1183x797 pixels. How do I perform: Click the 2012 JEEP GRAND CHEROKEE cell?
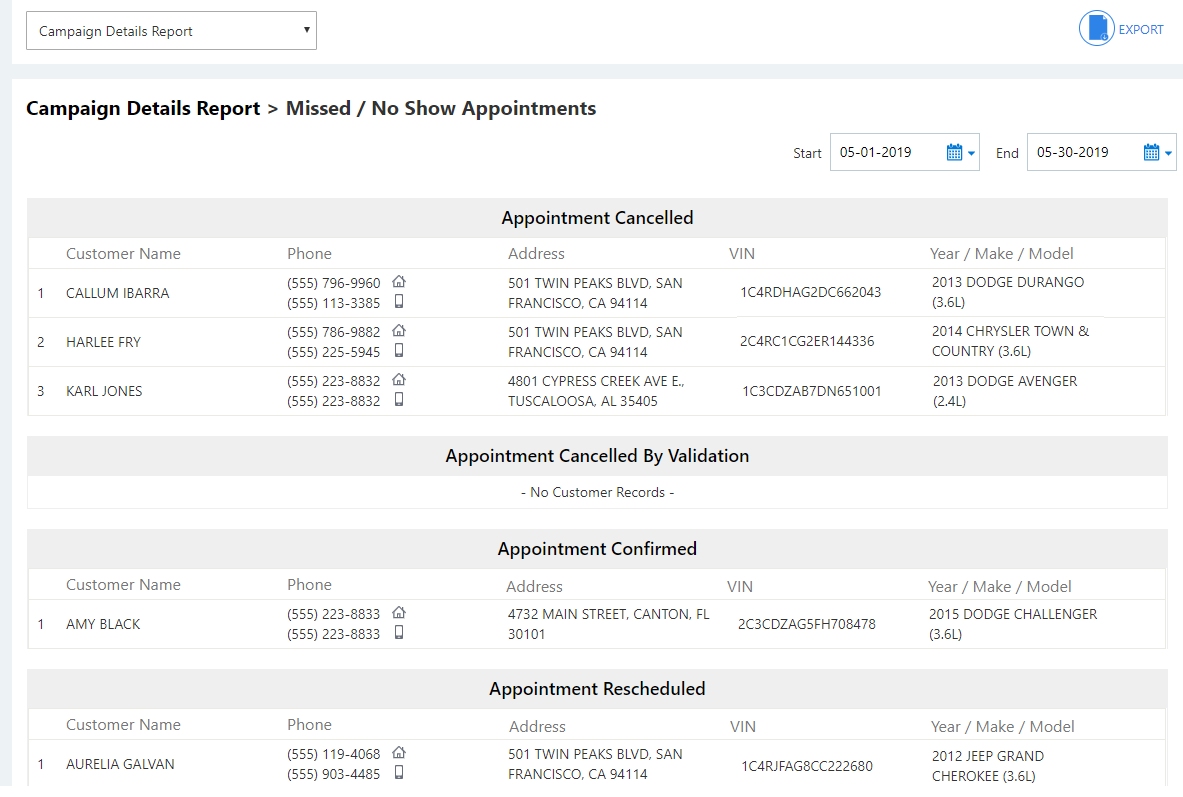pyautogui.click(x=988, y=766)
